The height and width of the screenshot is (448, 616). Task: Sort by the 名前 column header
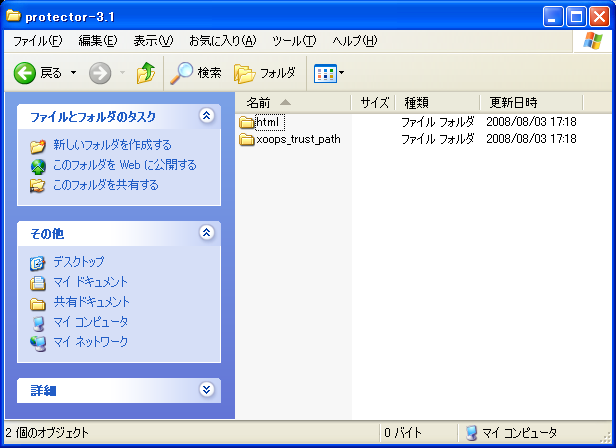pos(293,103)
